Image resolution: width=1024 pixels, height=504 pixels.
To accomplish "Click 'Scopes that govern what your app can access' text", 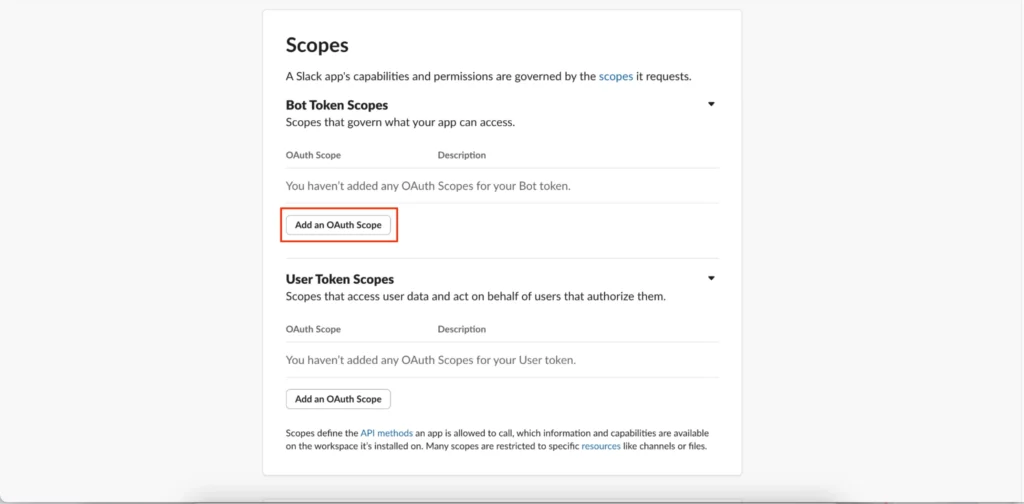I will point(400,122).
